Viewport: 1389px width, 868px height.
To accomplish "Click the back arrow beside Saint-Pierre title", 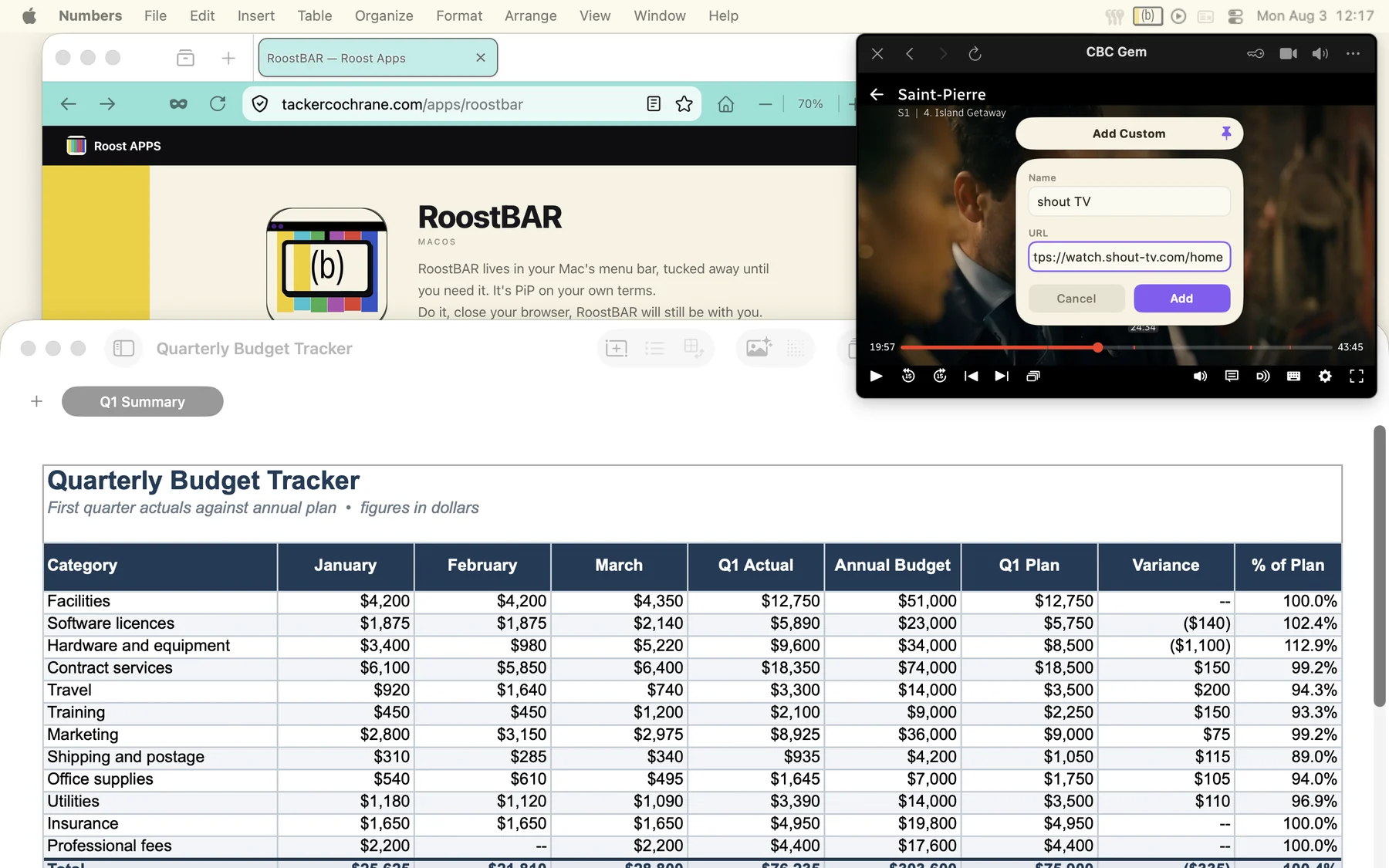I will (x=877, y=94).
